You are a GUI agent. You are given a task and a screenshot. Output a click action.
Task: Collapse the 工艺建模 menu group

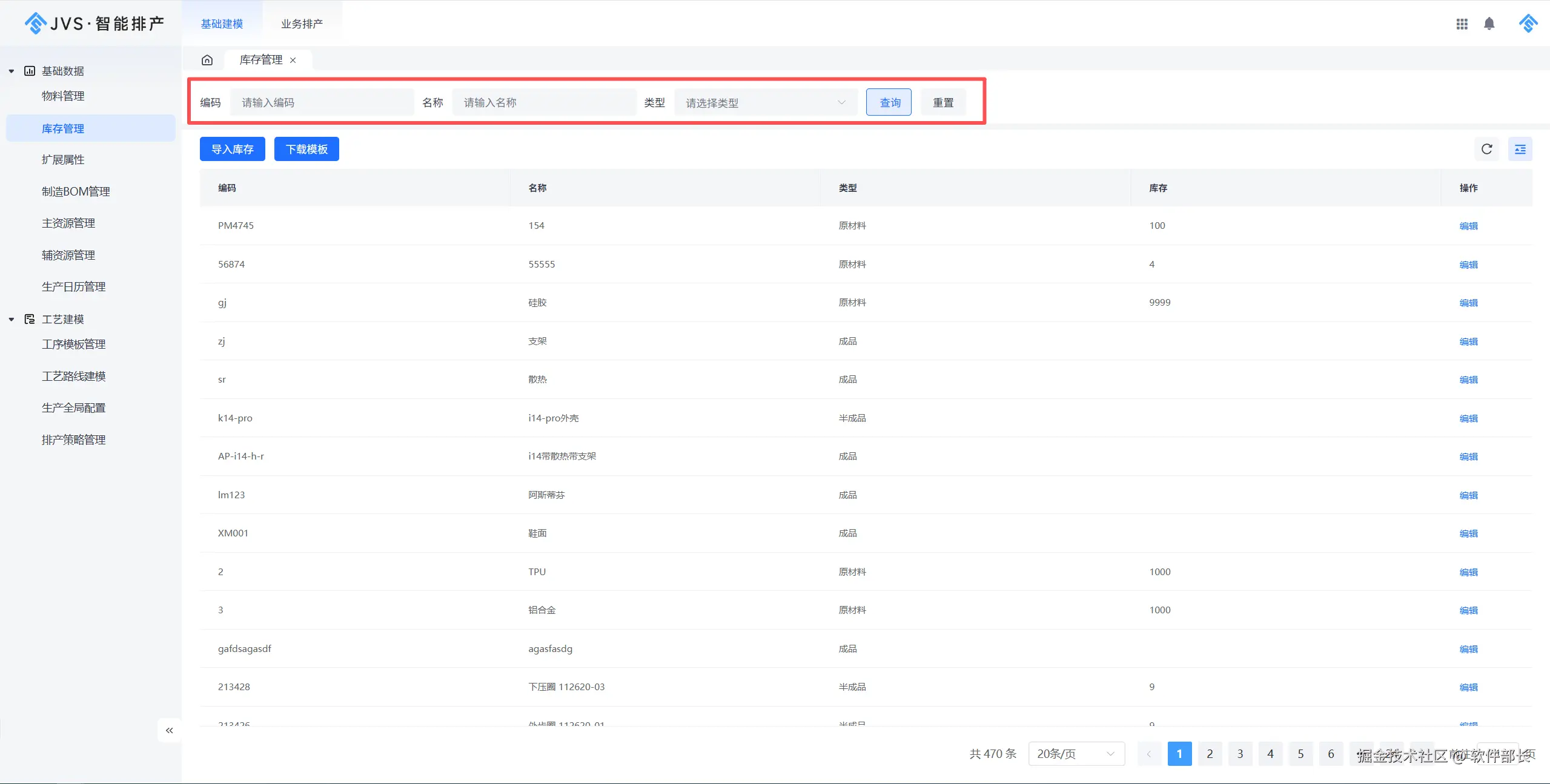click(12, 319)
